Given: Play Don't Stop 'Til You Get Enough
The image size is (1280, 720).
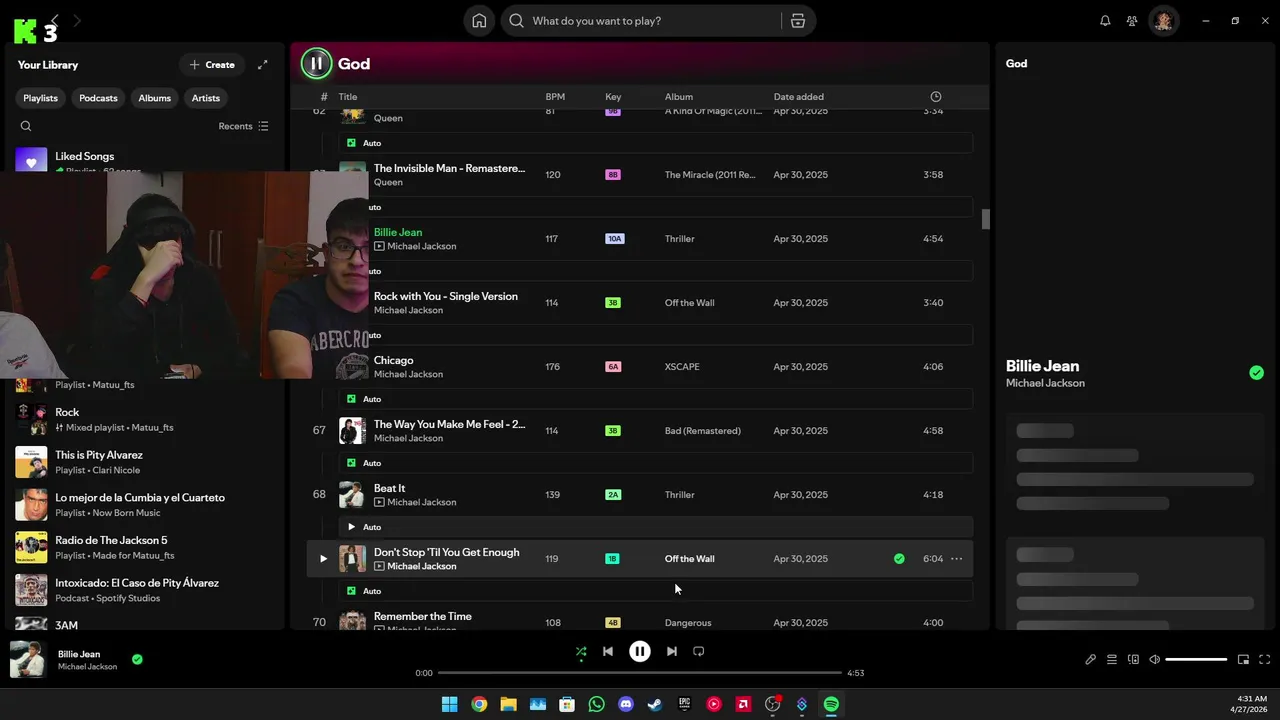Looking at the screenshot, I should coord(323,559).
